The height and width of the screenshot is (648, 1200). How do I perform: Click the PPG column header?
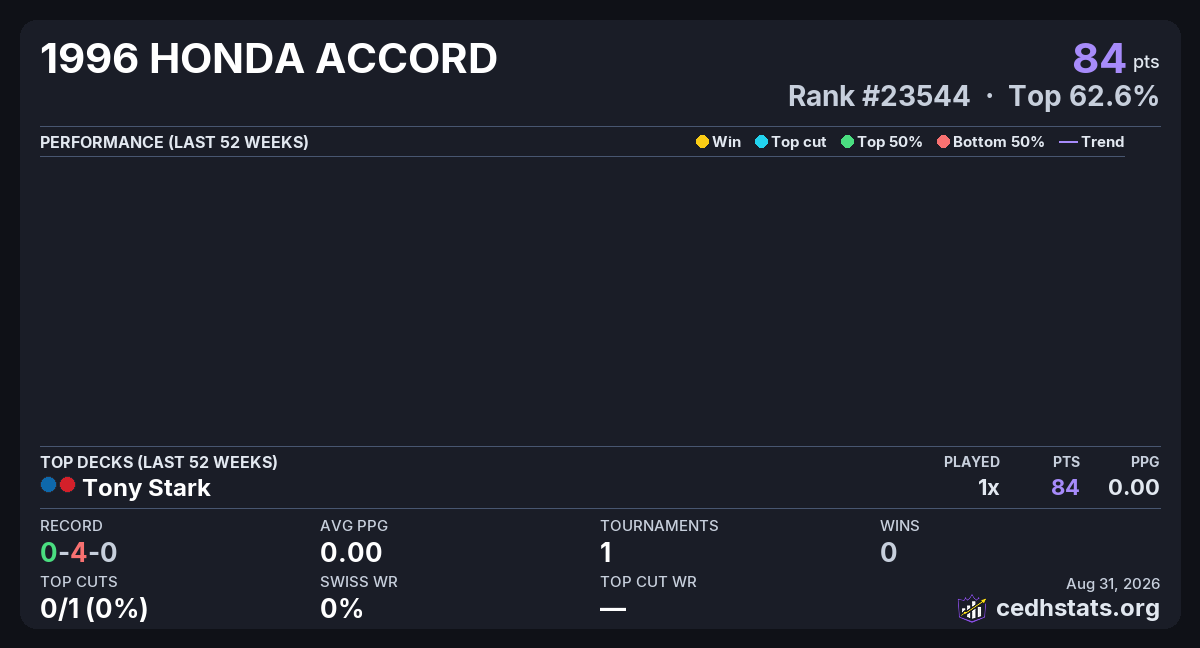pyautogui.click(x=1145, y=462)
